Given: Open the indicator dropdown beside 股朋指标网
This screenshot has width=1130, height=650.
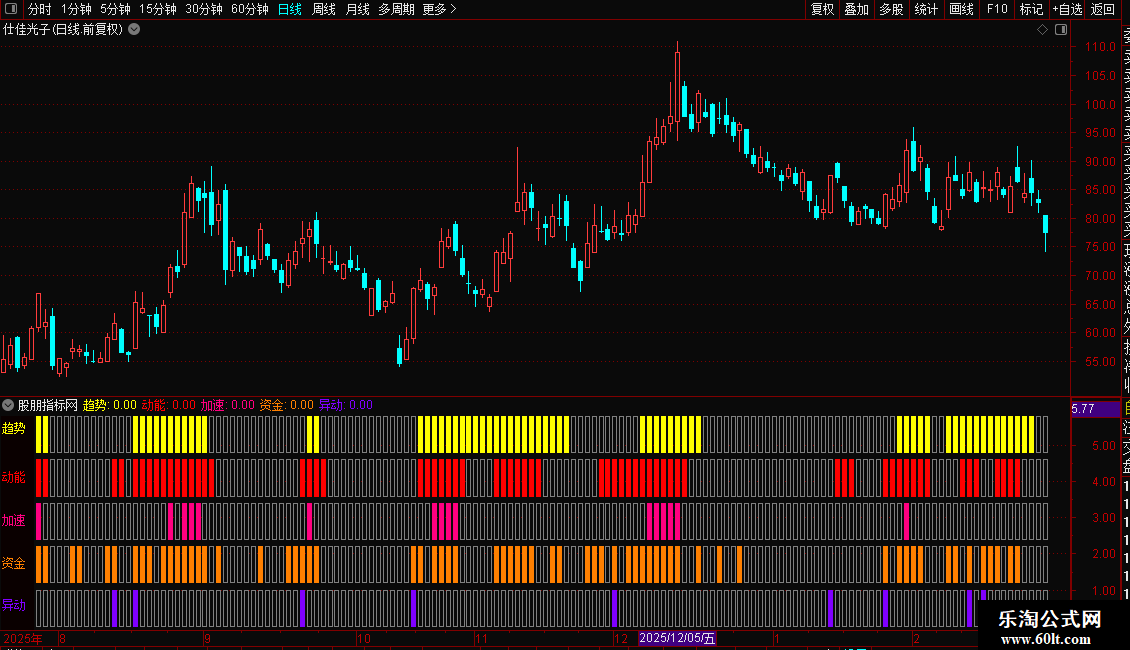Looking at the screenshot, I should tap(8, 405).
